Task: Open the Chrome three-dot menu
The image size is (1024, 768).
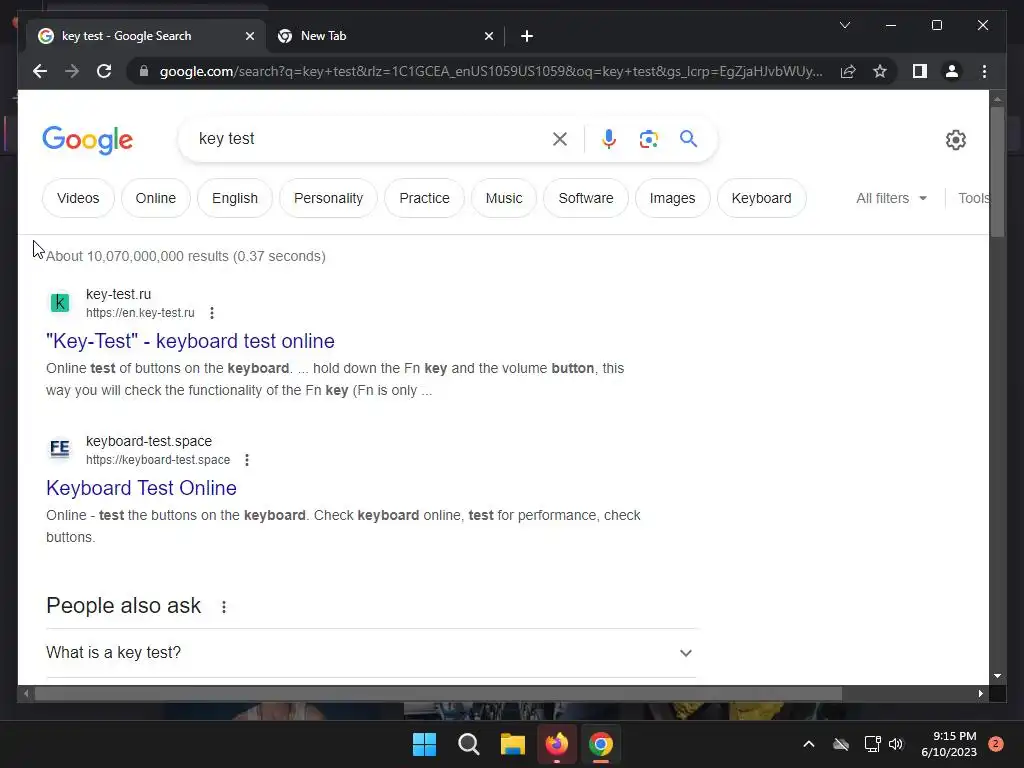Action: pos(984,71)
